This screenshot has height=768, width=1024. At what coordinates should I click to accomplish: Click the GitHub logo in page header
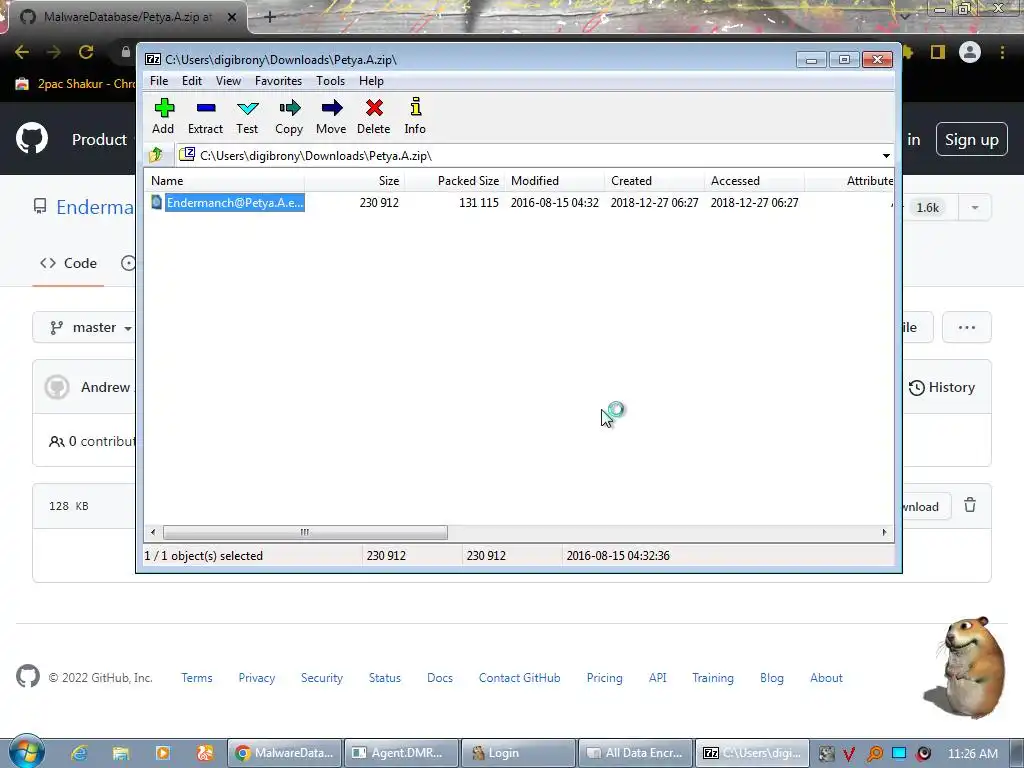(x=31, y=138)
